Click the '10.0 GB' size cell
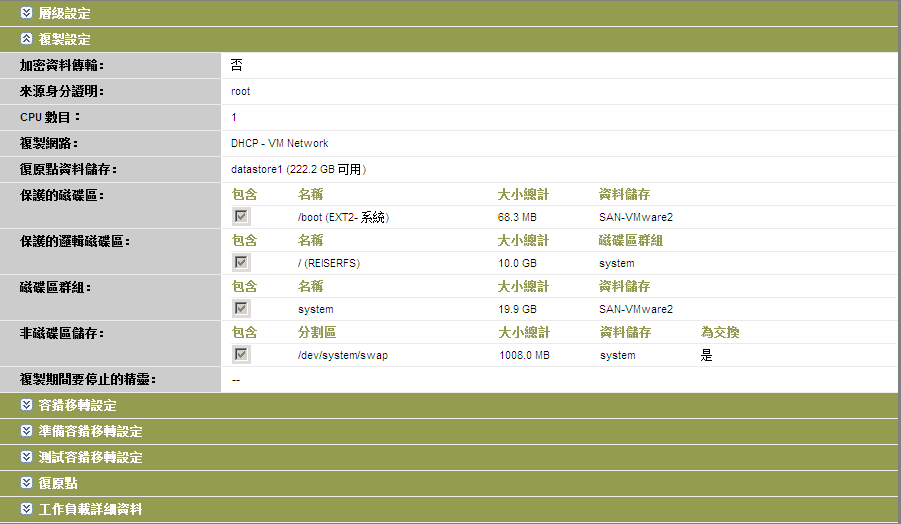The height and width of the screenshot is (524, 901). tap(517, 263)
